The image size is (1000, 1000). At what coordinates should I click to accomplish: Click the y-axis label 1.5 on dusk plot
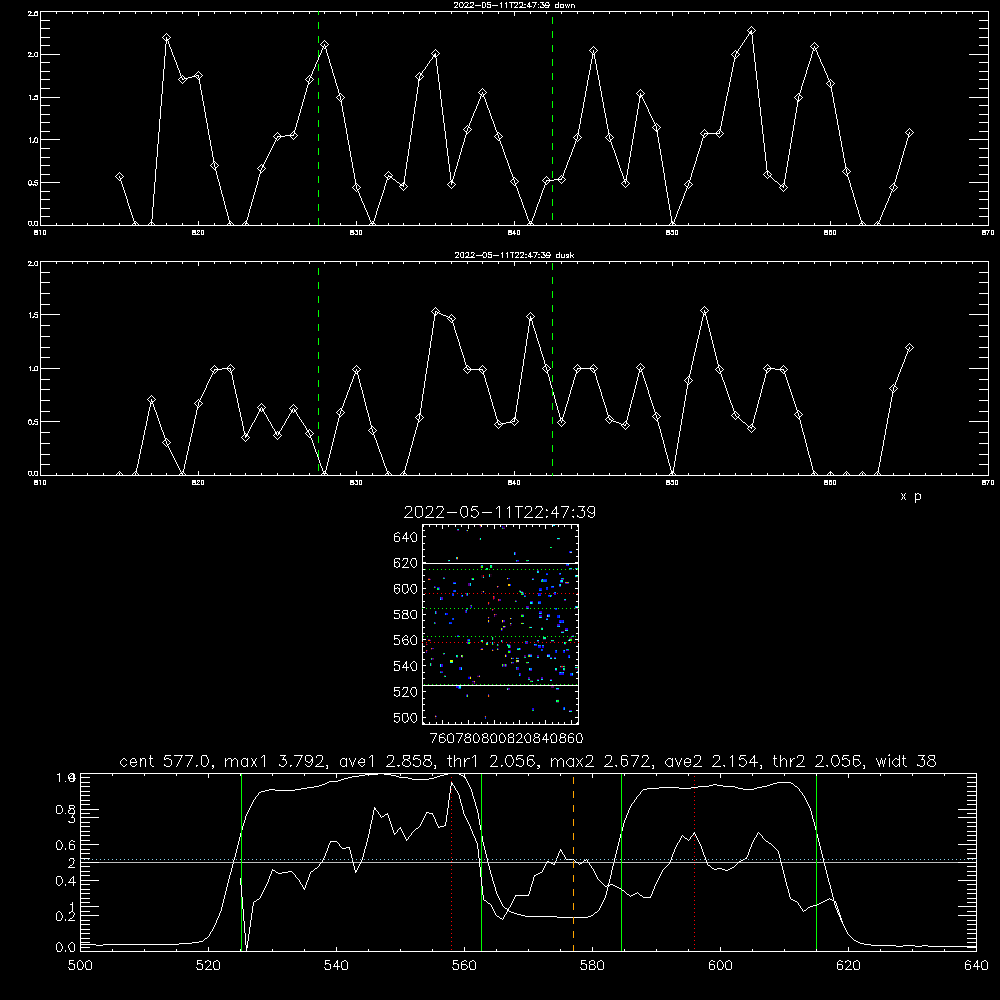click(34, 315)
